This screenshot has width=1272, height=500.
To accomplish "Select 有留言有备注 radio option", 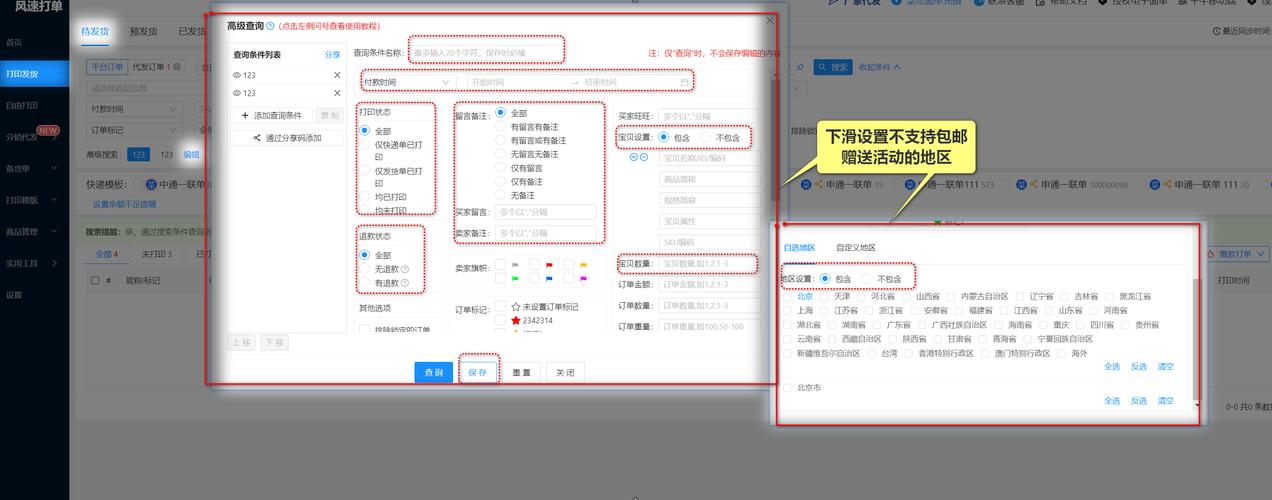I will 500,127.
